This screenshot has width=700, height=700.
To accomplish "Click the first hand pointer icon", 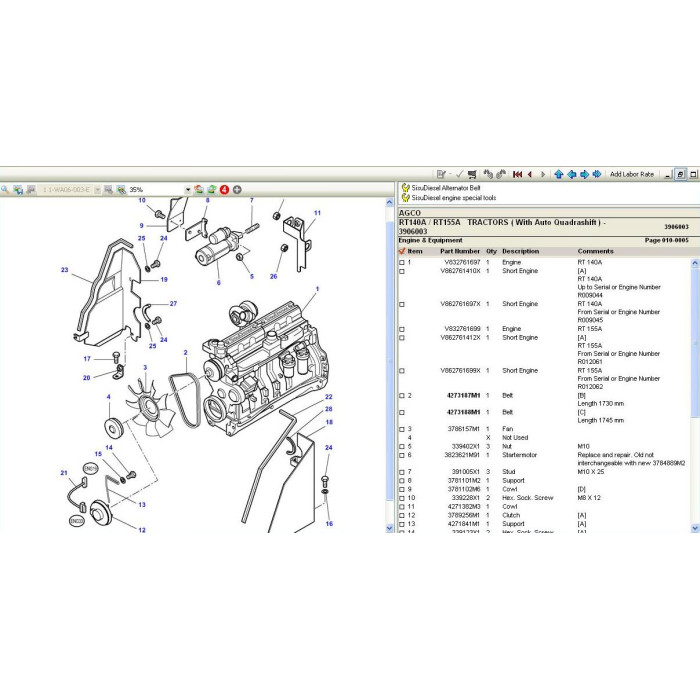I will point(488,174).
